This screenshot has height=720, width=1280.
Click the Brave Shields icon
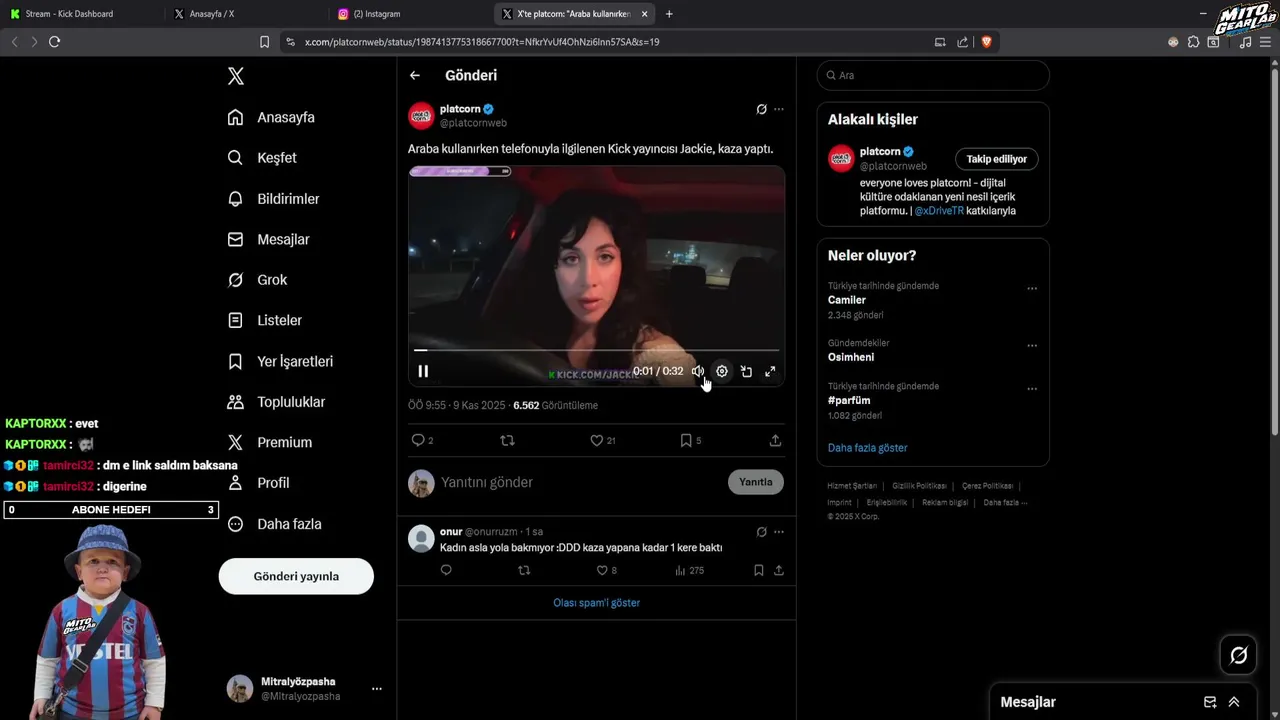pyautogui.click(x=986, y=42)
